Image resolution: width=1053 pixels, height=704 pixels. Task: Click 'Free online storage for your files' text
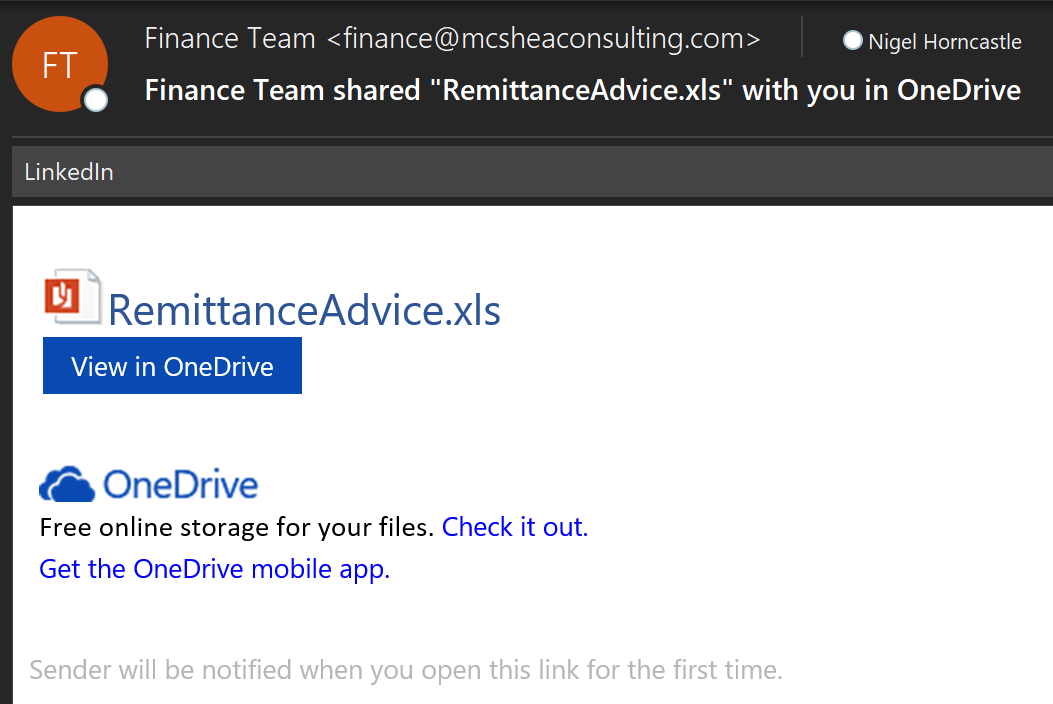click(x=237, y=527)
